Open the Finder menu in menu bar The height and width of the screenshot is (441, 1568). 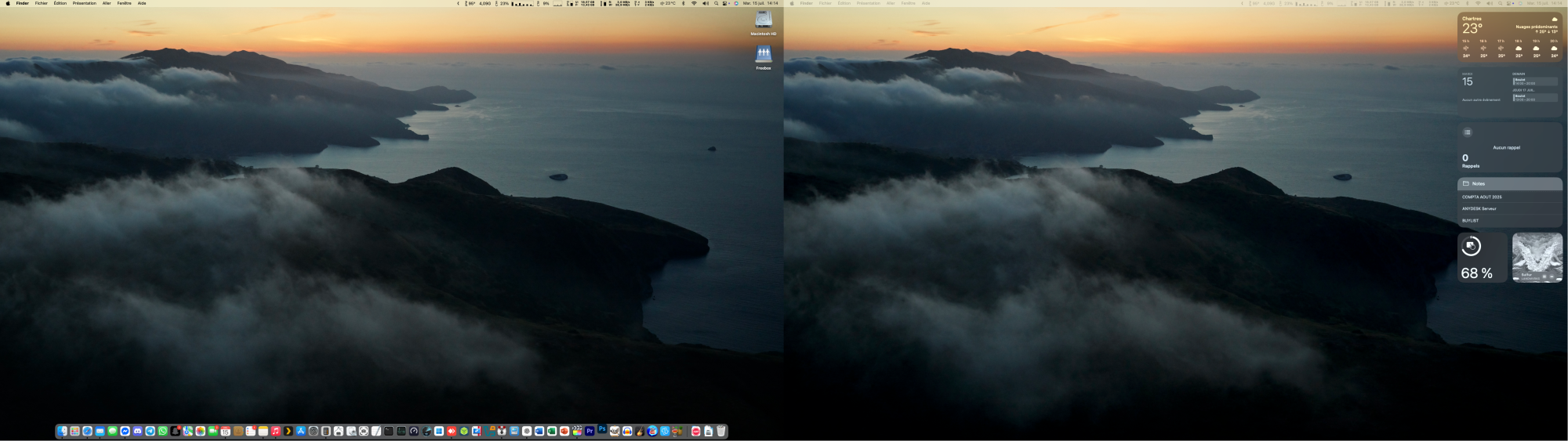tap(23, 3)
